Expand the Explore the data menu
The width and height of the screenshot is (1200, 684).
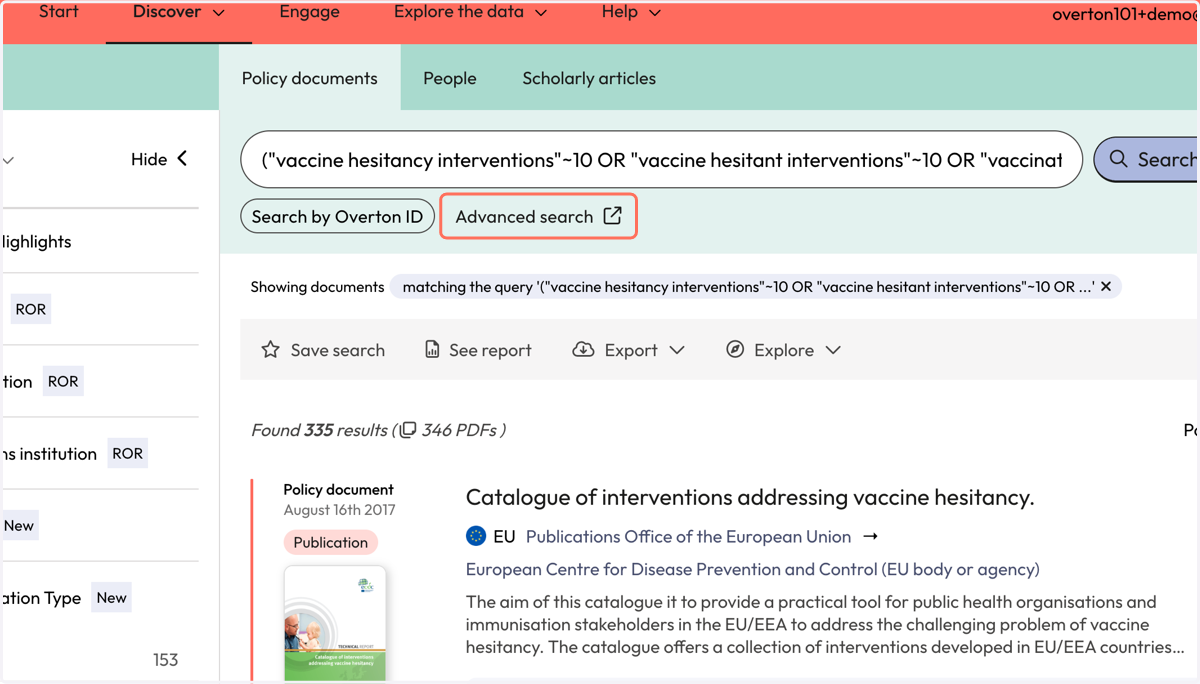pos(470,13)
